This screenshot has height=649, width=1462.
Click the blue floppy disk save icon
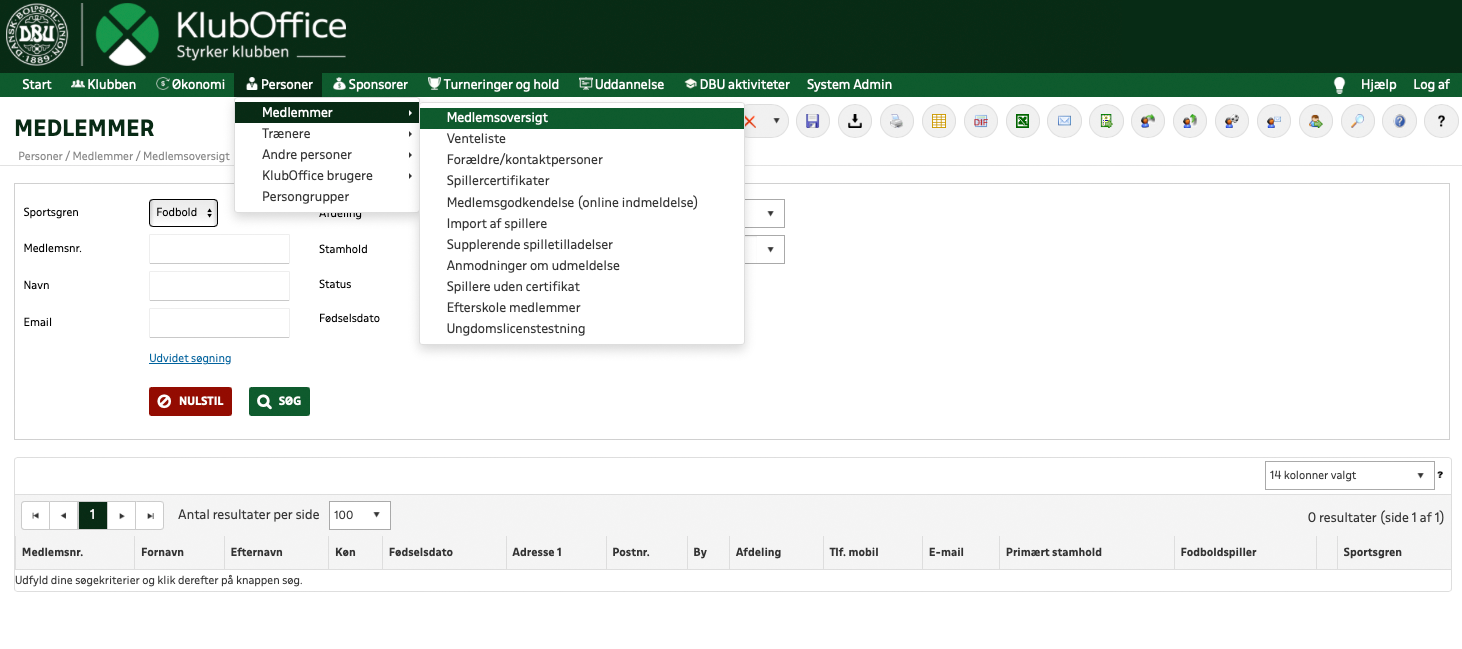click(x=813, y=122)
